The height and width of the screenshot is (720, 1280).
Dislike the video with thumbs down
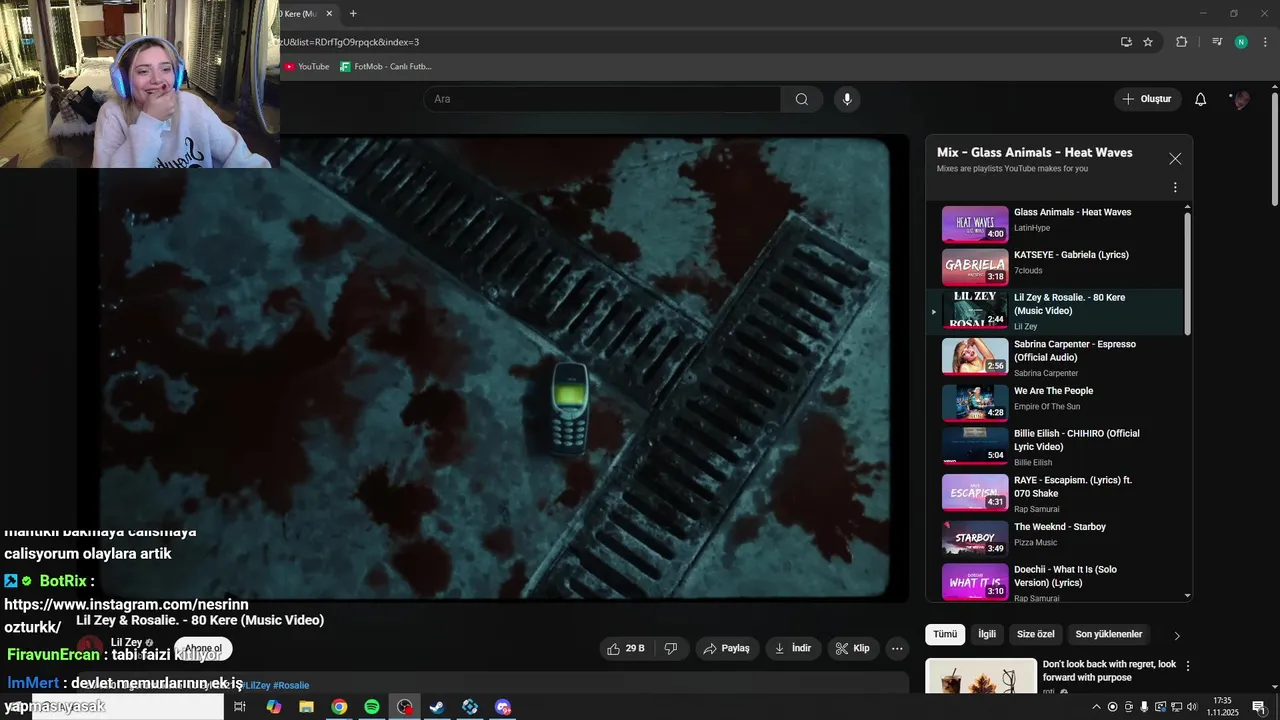671,648
